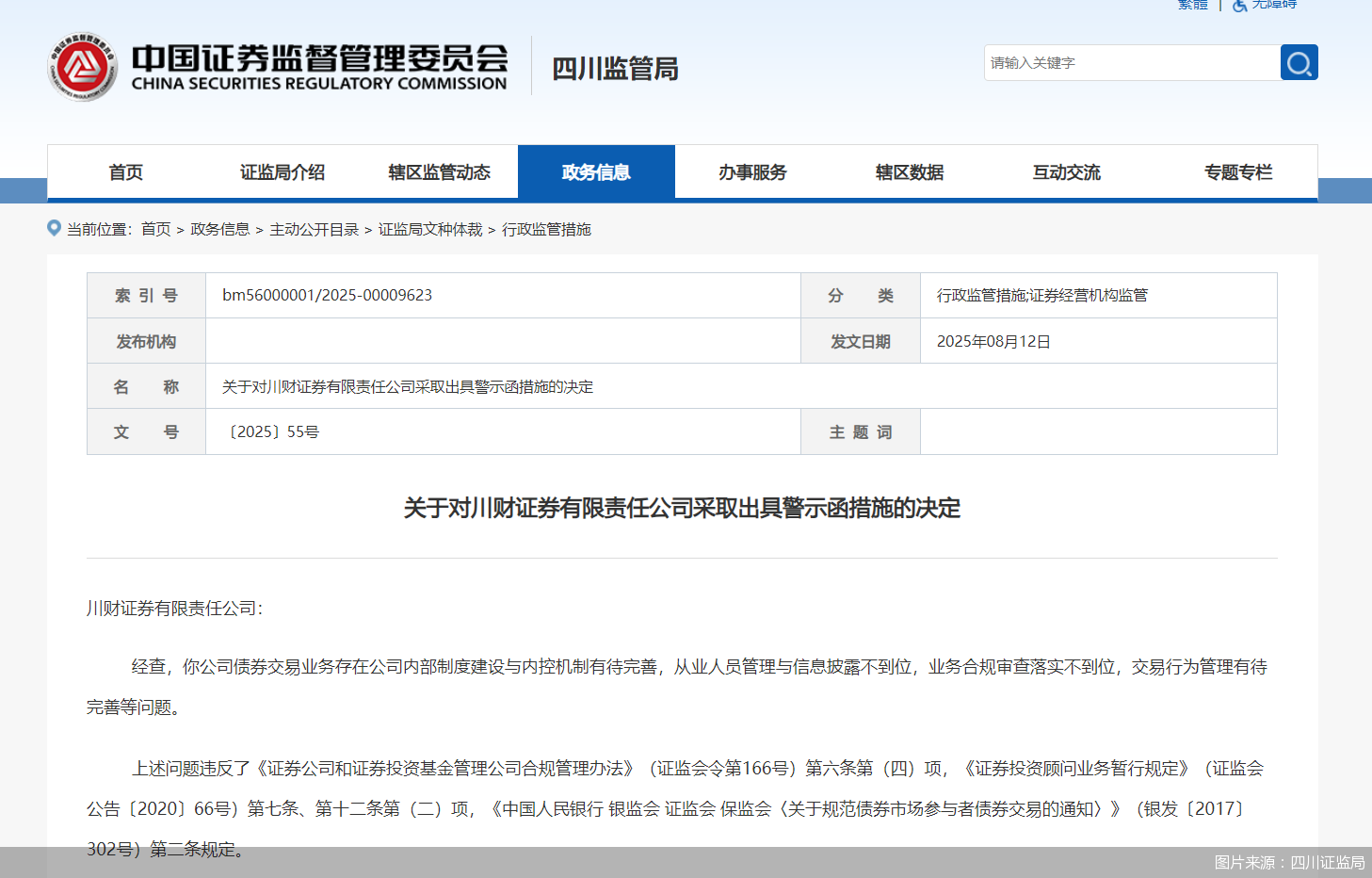Open the 专题专栏 tab
Image resolution: width=1372 pixels, height=878 pixels.
click(x=1237, y=171)
